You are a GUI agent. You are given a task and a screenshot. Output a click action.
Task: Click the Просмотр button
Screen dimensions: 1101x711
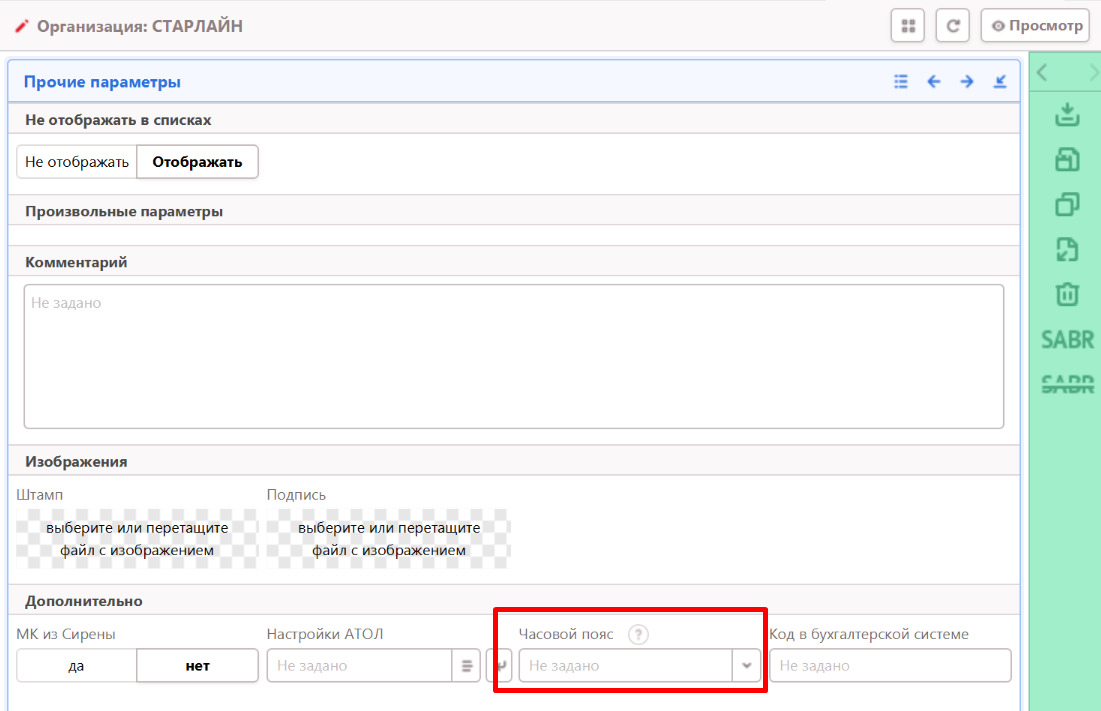1035,26
